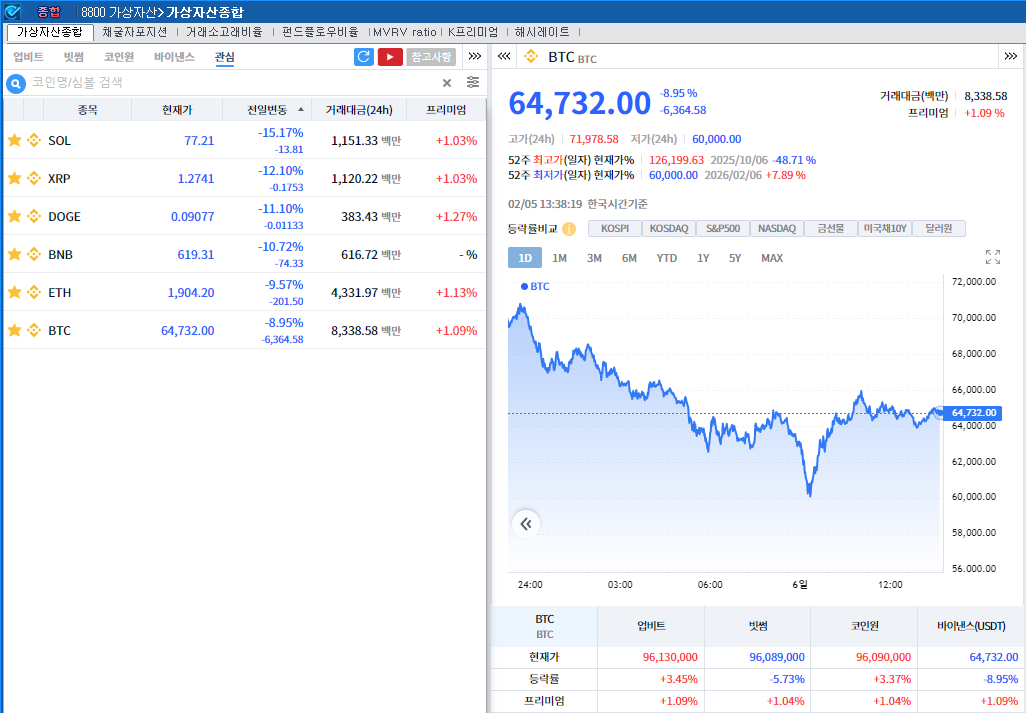
Task: Sort by the 전일변동 column header arrow
Action: [301, 110]
